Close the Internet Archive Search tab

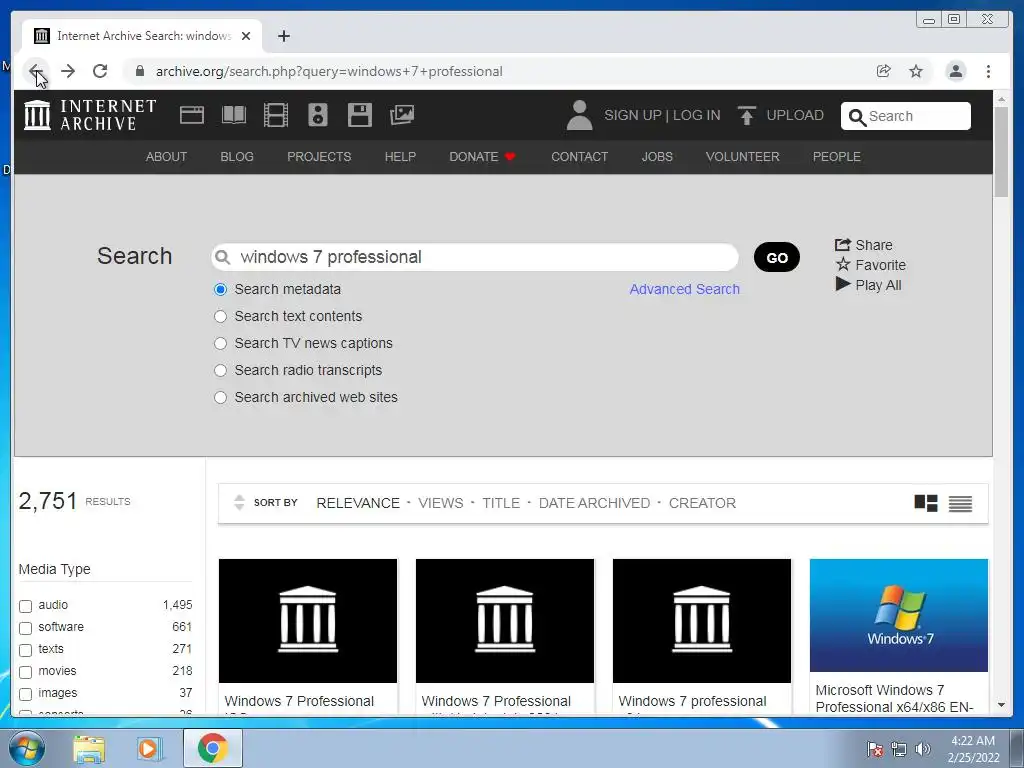click(246, 36)
